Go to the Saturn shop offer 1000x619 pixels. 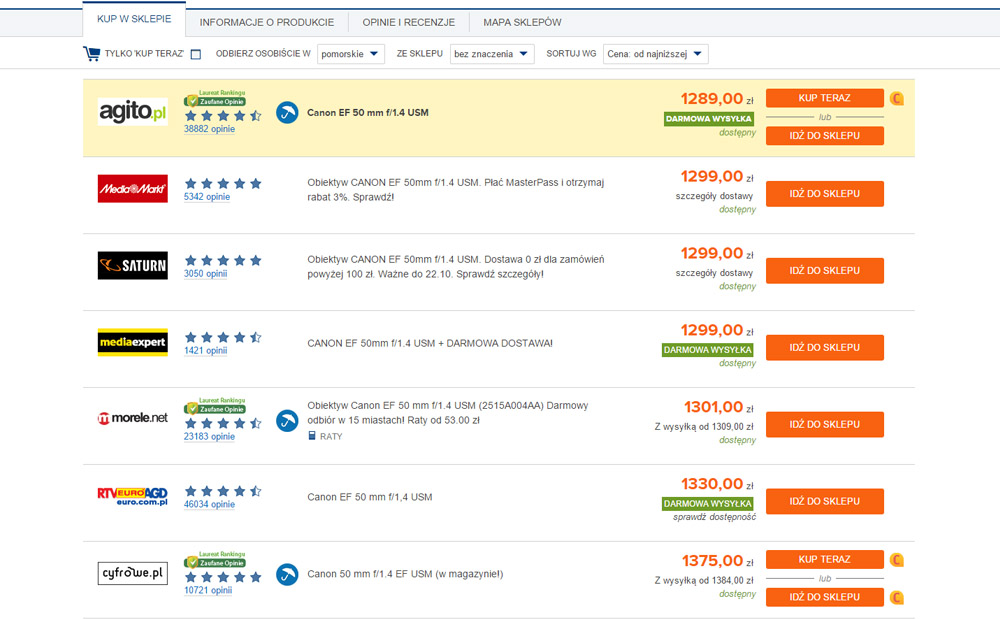pyautogui.click(x=825, y=270)
